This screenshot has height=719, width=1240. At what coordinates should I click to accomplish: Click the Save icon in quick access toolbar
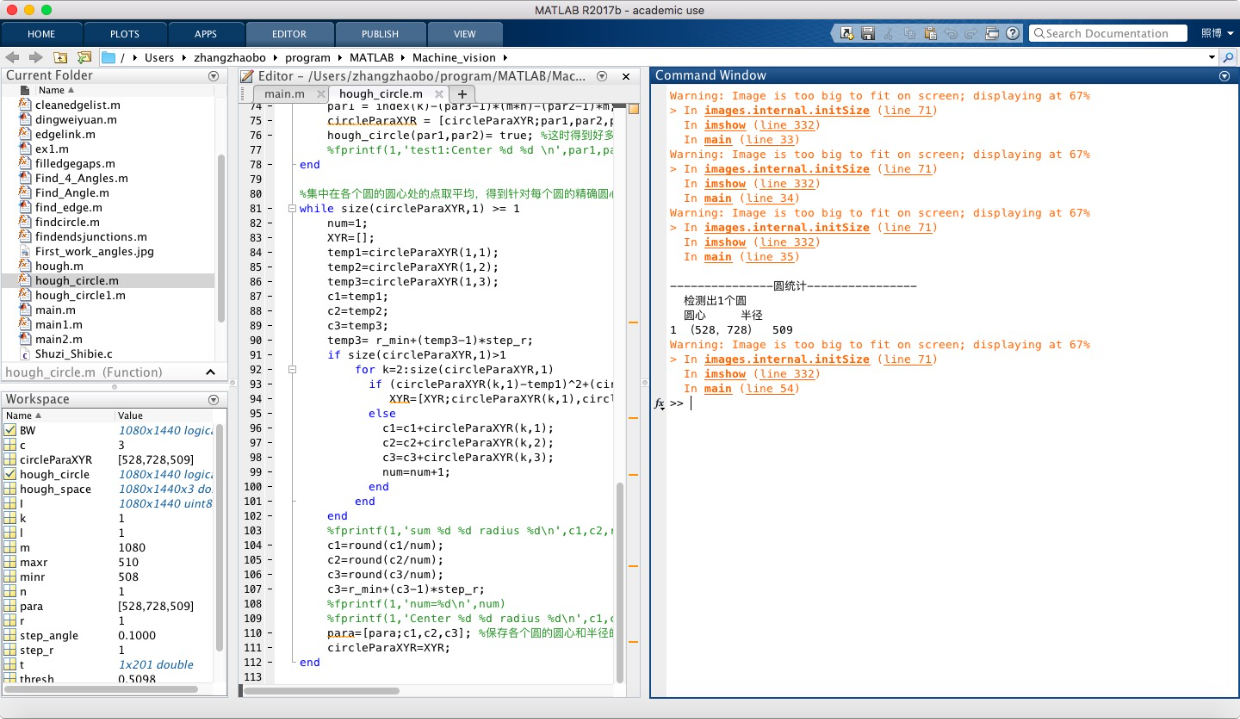pyautogui.click(x=867, y=33)
